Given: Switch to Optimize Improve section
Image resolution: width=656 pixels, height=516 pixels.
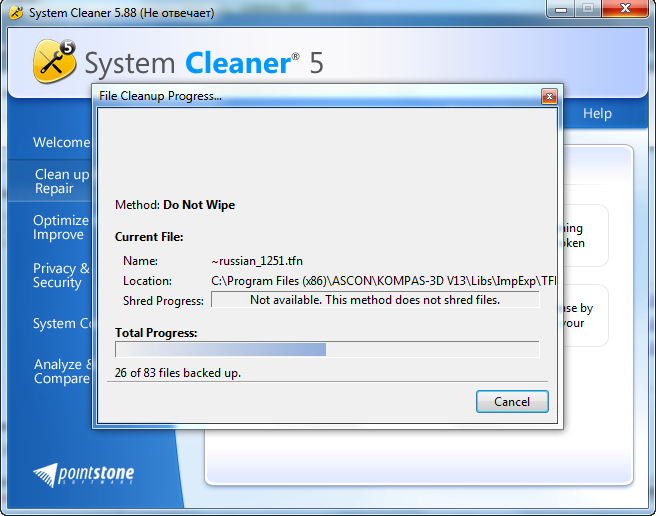Looking at the screenshot, I should coord(61,227).
